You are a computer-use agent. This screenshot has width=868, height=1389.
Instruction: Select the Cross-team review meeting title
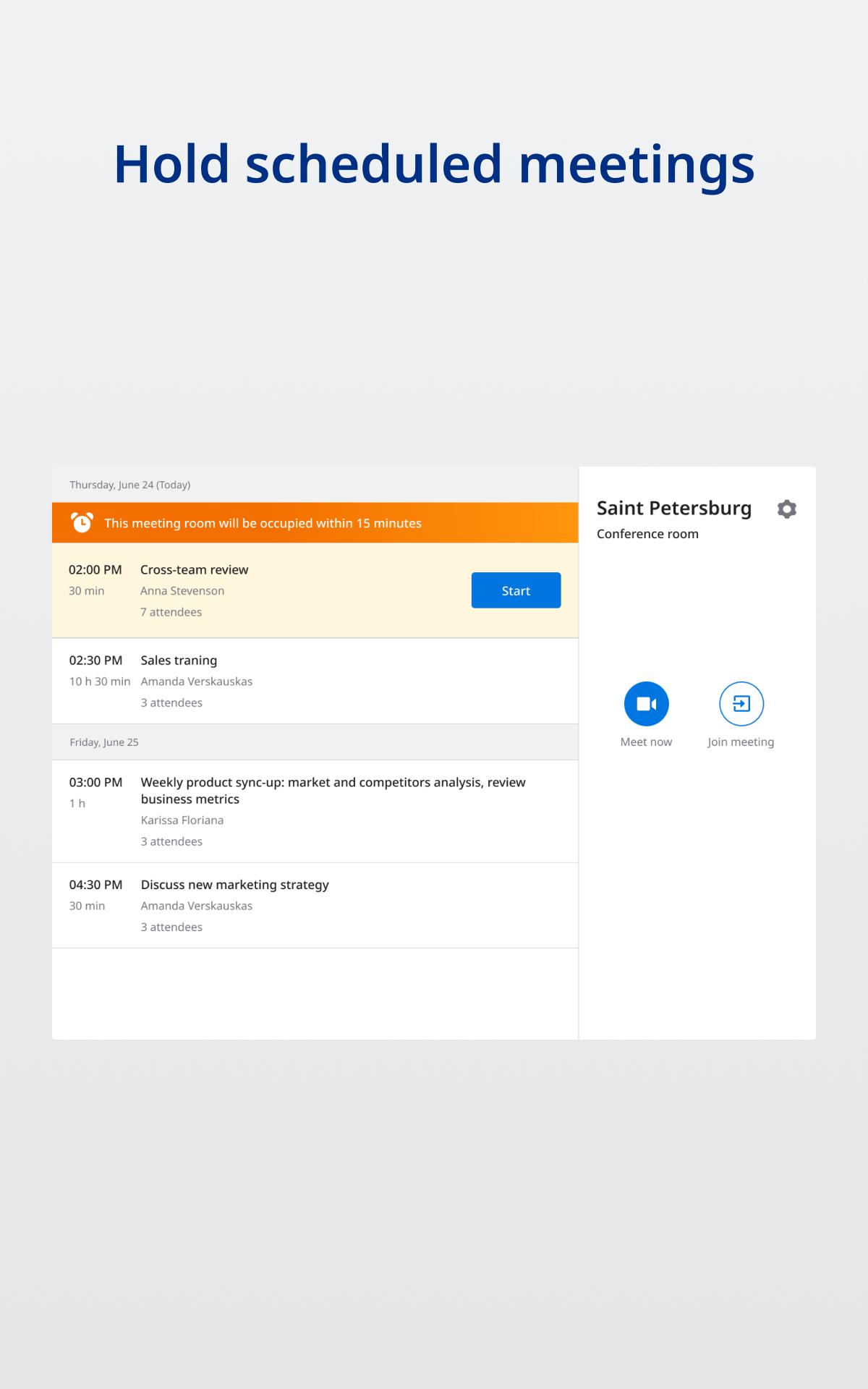[x=194, y=570]
